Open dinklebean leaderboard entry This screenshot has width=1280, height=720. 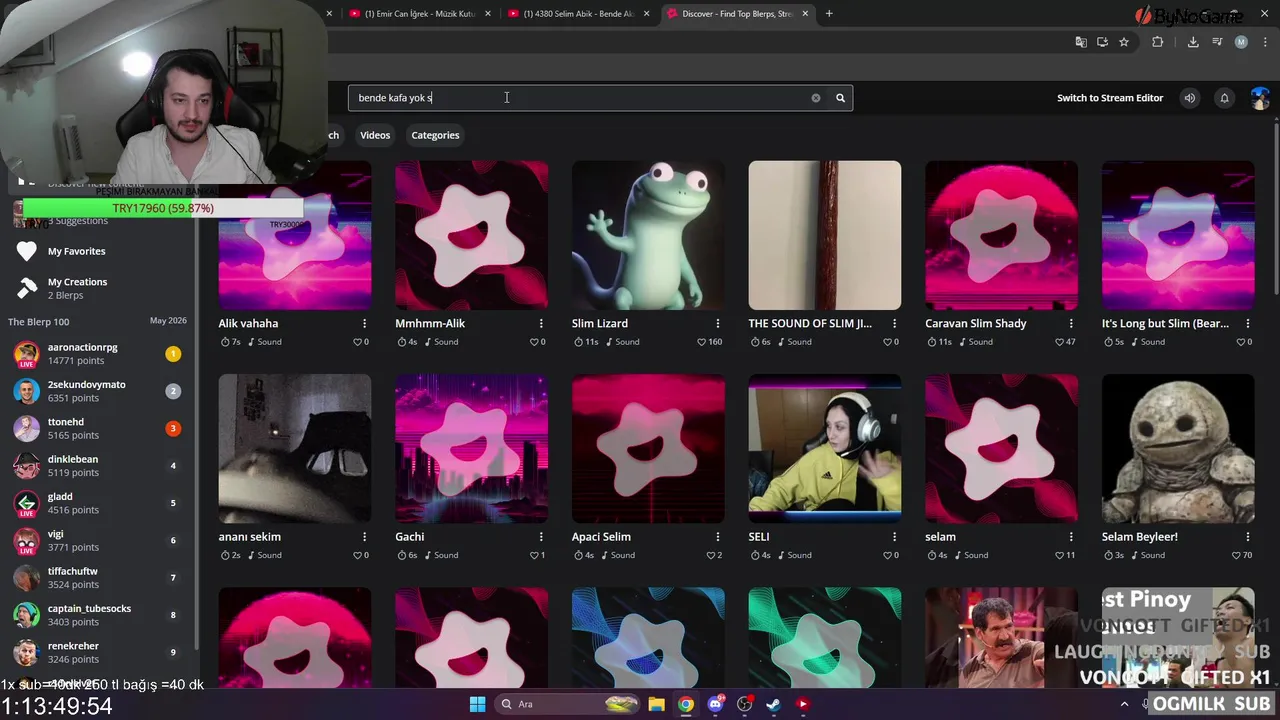97,466
